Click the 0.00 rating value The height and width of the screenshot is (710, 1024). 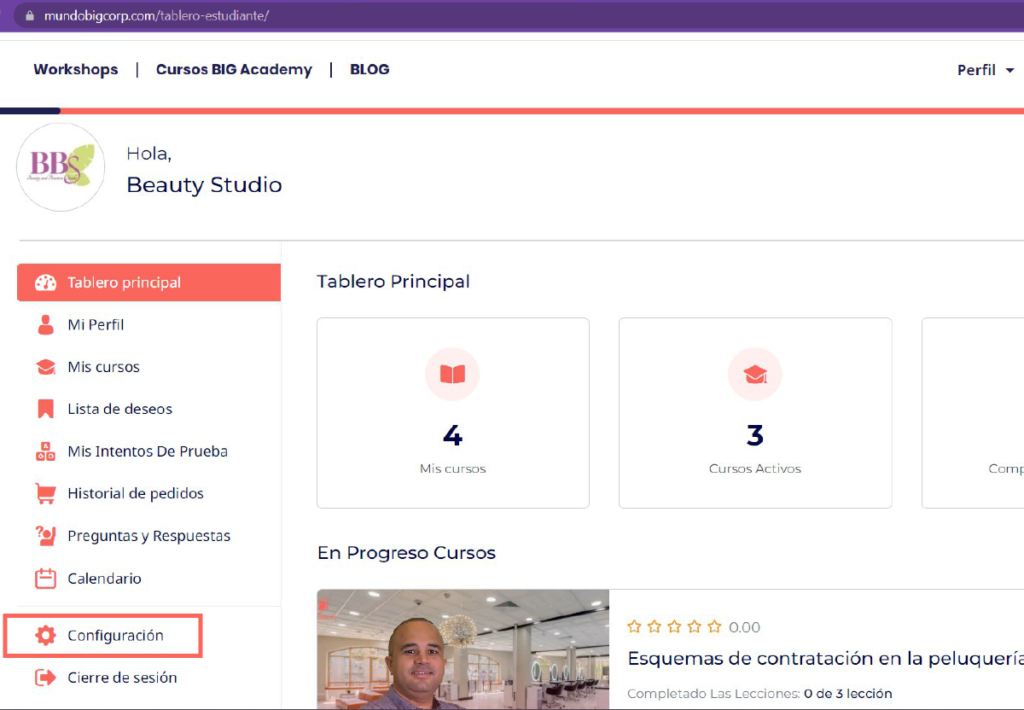pyautogui.click(x=744, y=628)
